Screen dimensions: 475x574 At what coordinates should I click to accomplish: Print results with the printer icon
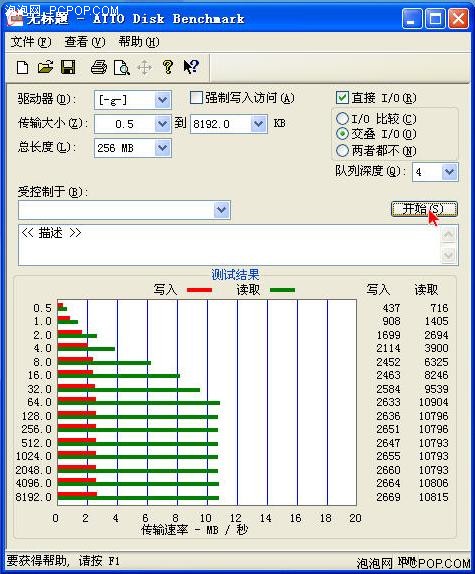[99, 67]
